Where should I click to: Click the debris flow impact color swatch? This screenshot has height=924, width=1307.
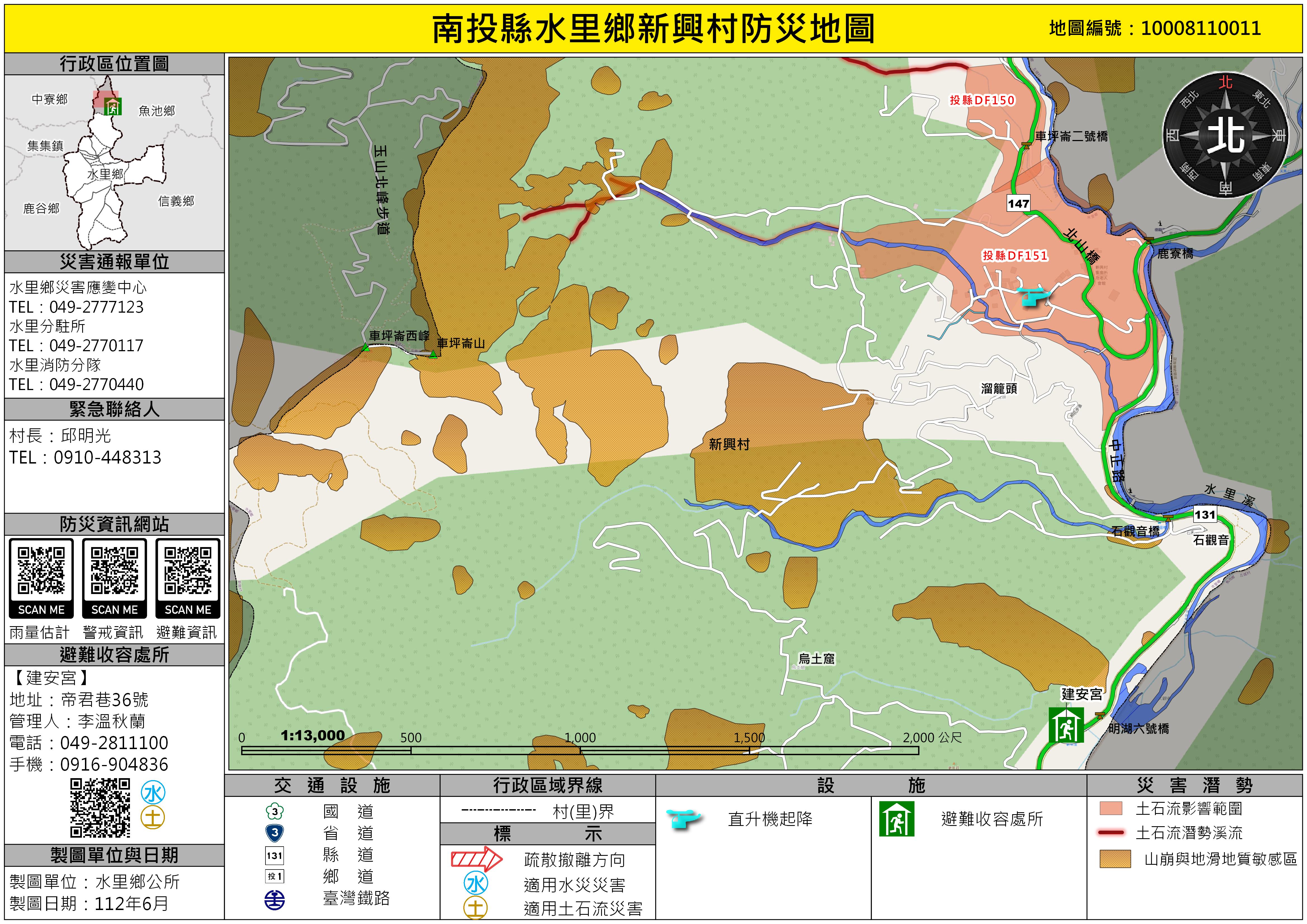(1111, 808)
